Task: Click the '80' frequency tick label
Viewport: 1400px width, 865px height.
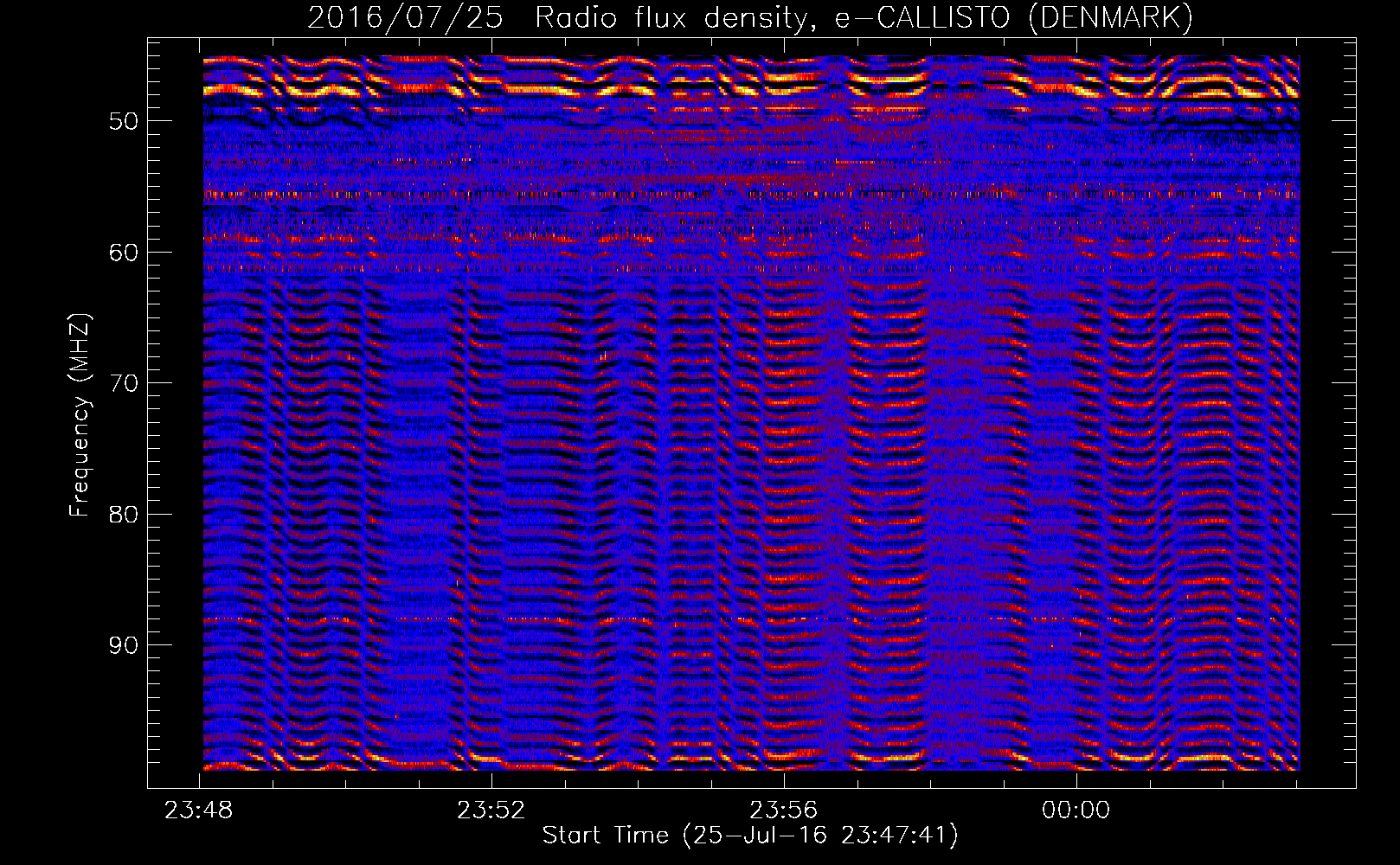Action: pos(124,515)
